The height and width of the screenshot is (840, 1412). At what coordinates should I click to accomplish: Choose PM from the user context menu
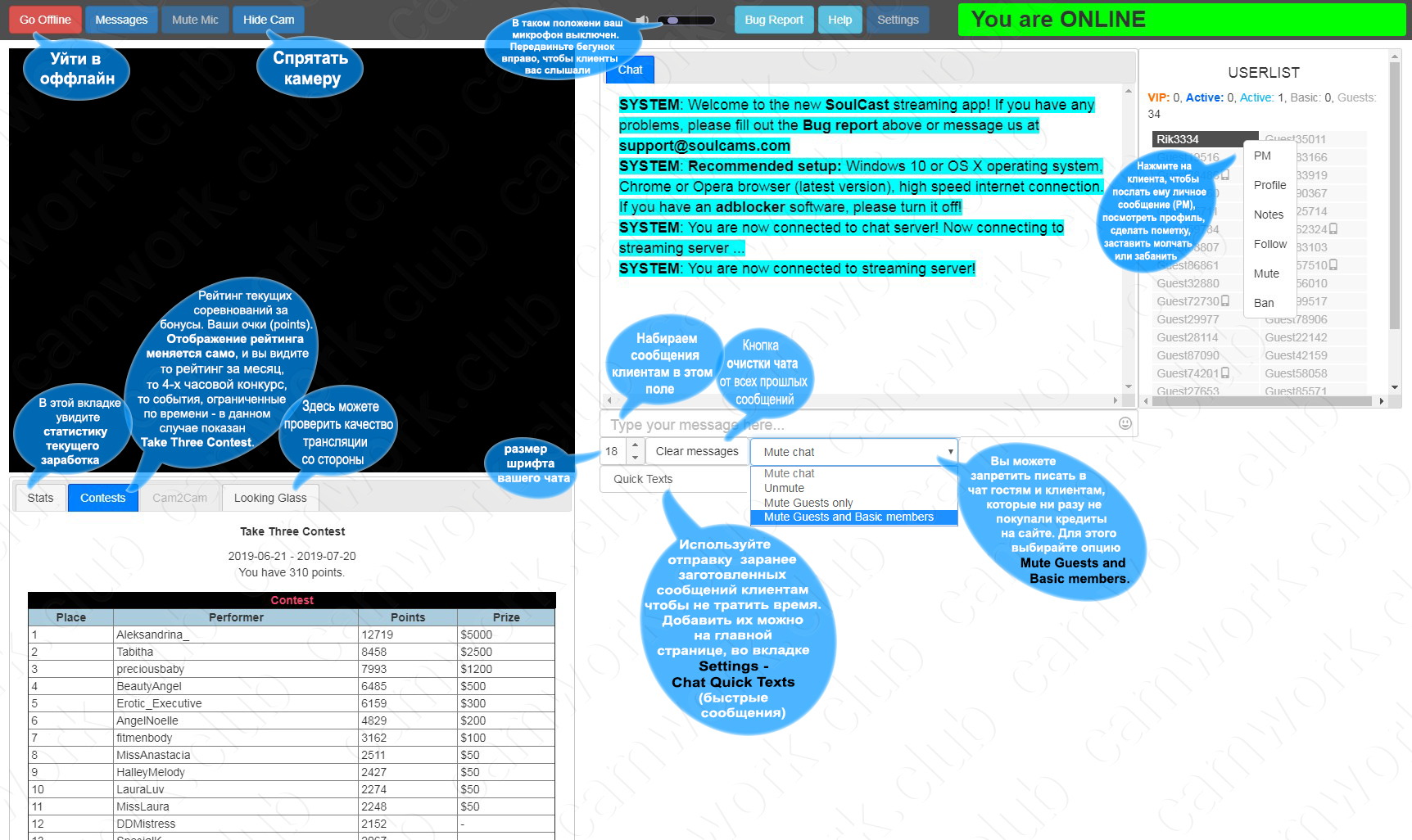click(1262, 156)
